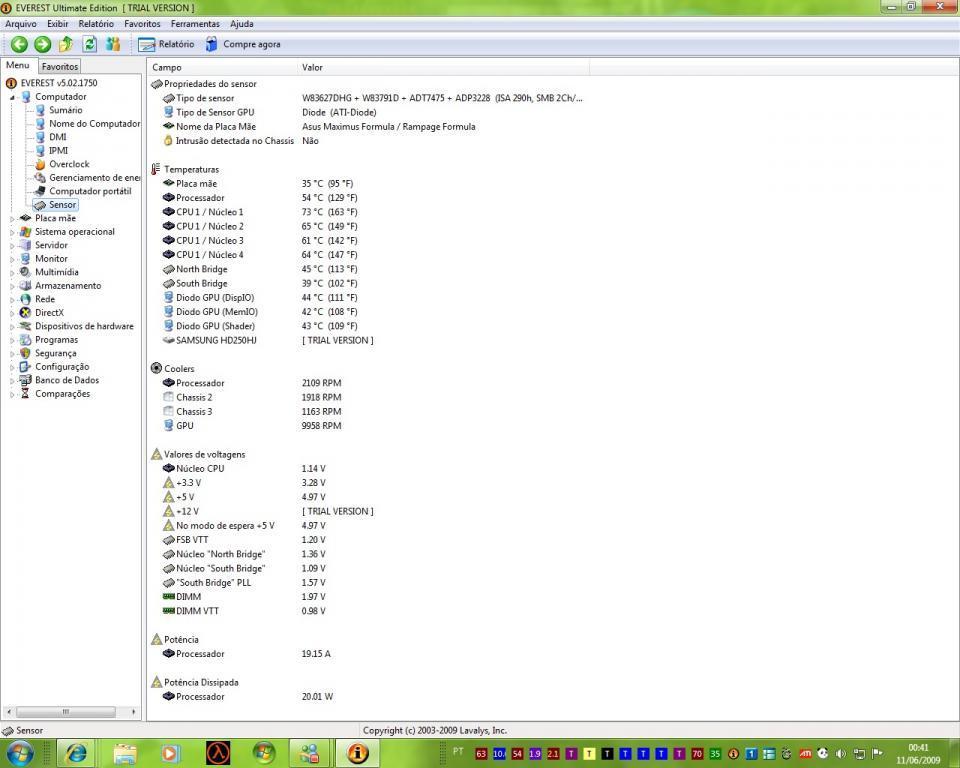Open the Ferramentas menu
960x768 pixels.
(195, 23)
